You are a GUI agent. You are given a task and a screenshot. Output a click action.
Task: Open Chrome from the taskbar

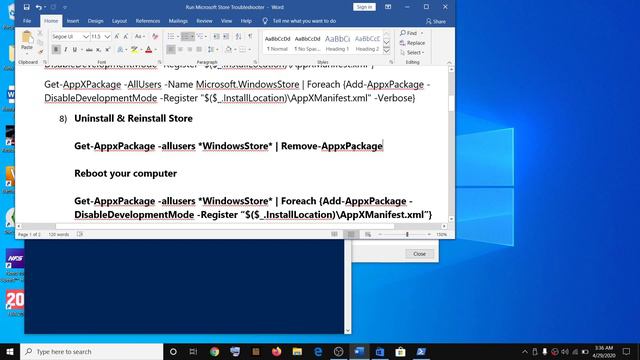pyautogui.click(x=214, y=351)
